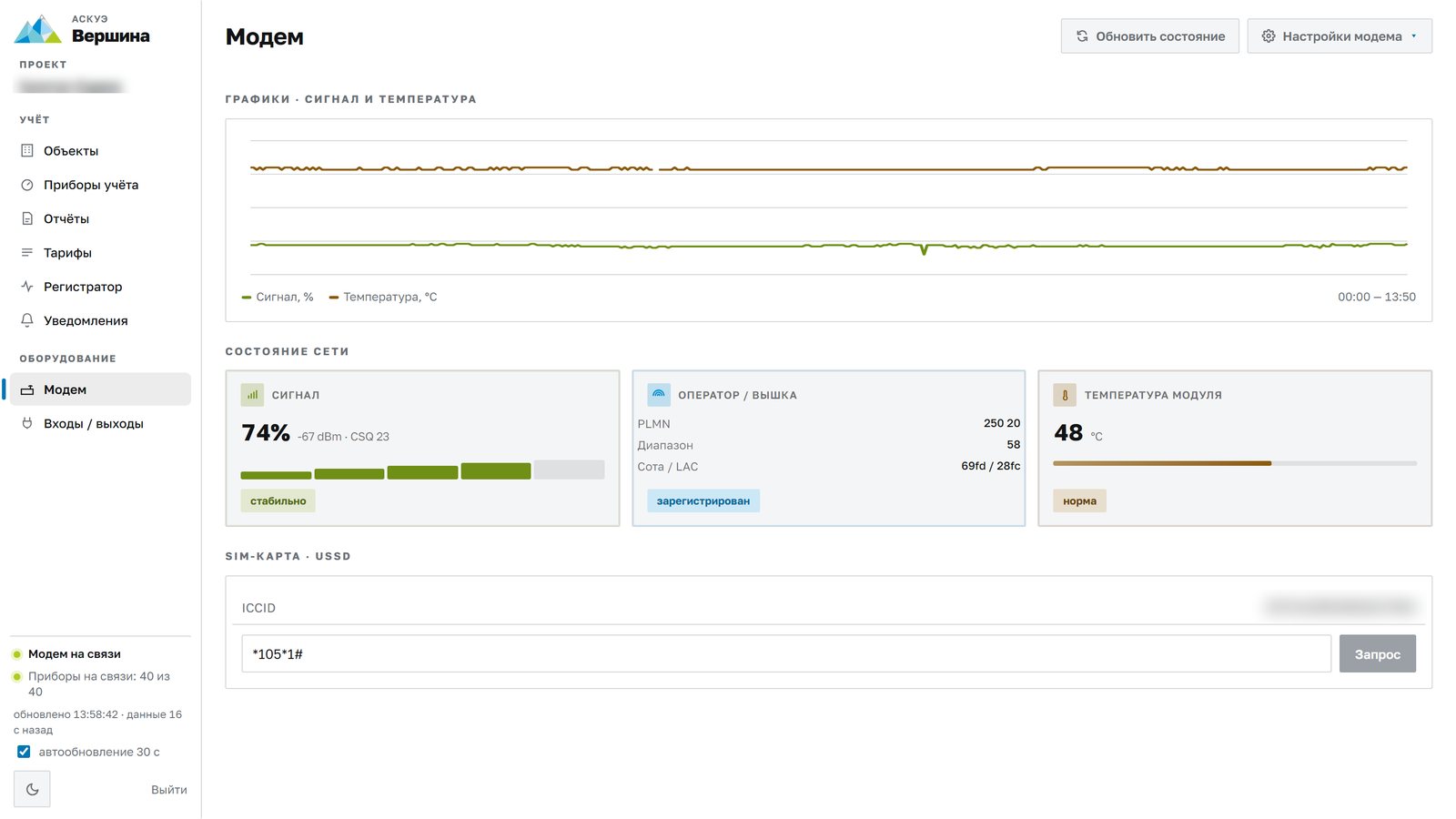This screenshot has height=819, width=1456.
Task: Click the АСКУЭ Вершина mountain logo
Action: 37,29
